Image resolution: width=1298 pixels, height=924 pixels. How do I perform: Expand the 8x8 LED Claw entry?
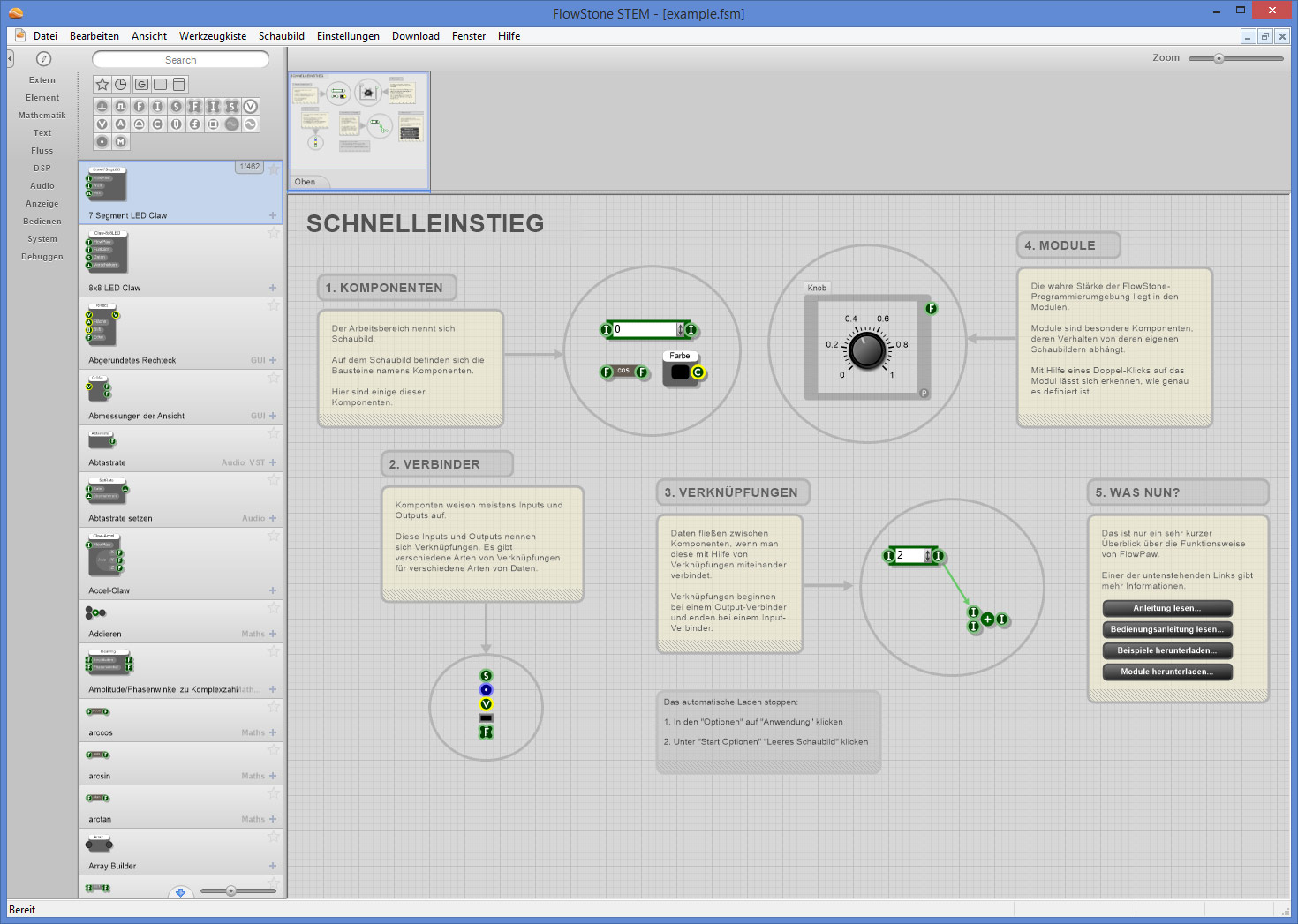[273, 288]
